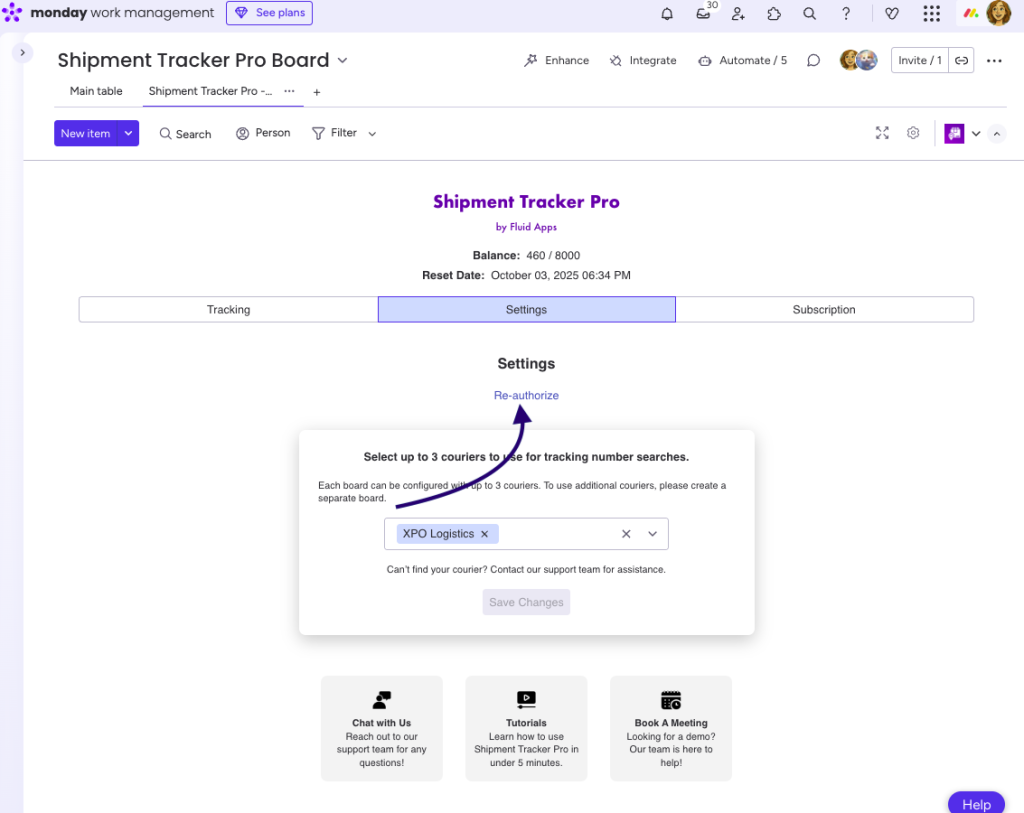Select the Shipment Tracker Pro view tab
The height and width of the screenshot is (813, 1024).
[210, 91]
